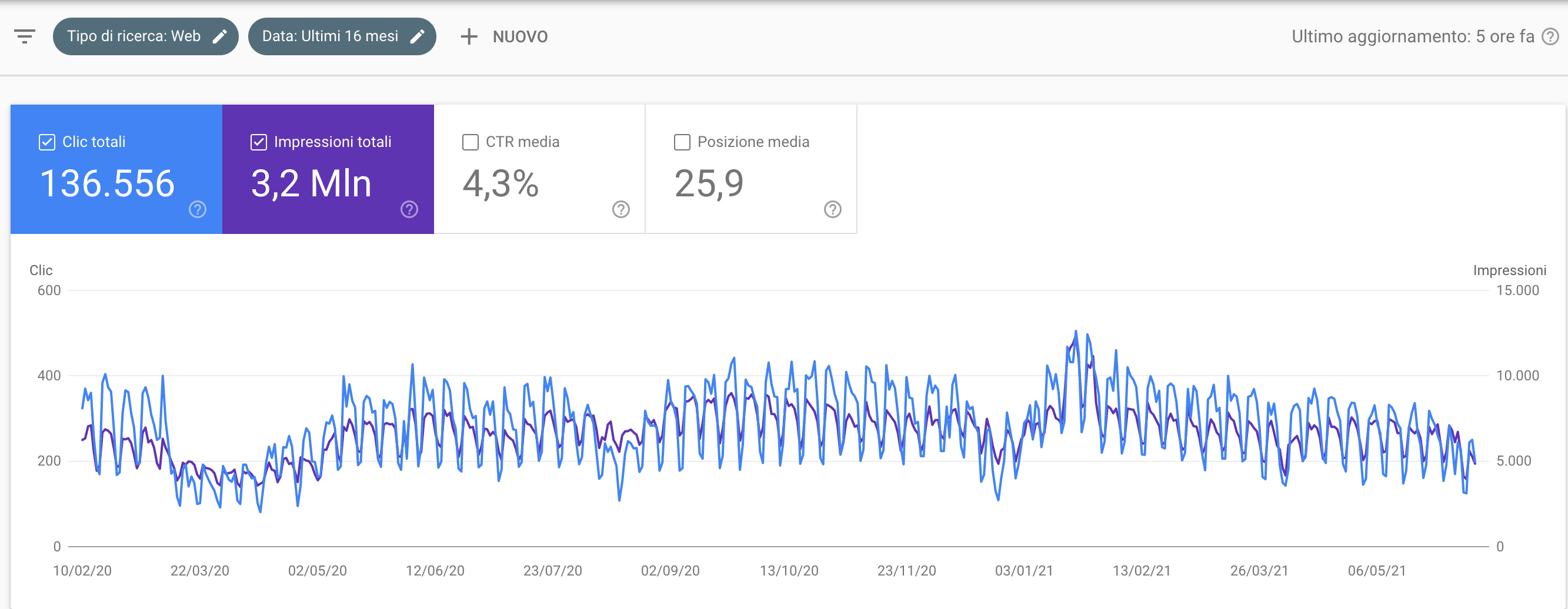The width and height of the screenshot is (1568, 609).
Task: Uncheck the Clic totali checkbox
Action: pos(47,142)
